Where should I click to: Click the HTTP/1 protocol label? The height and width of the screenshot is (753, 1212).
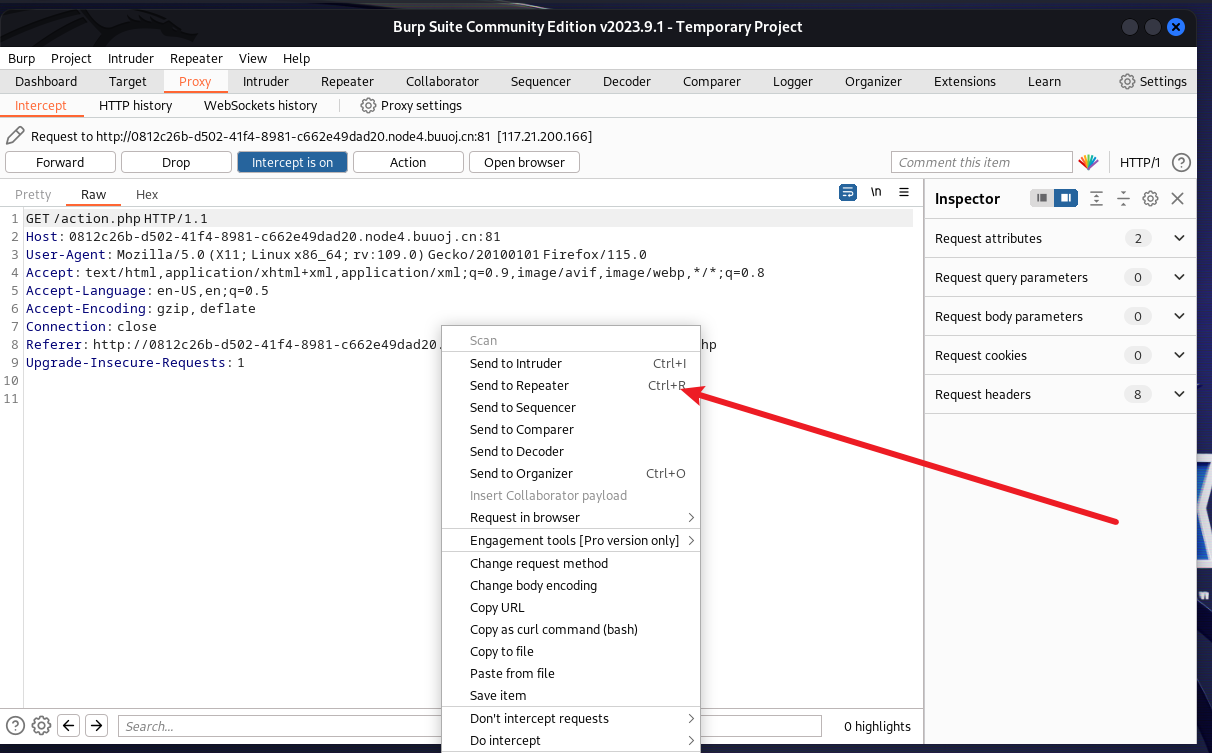click(1140, 162)
